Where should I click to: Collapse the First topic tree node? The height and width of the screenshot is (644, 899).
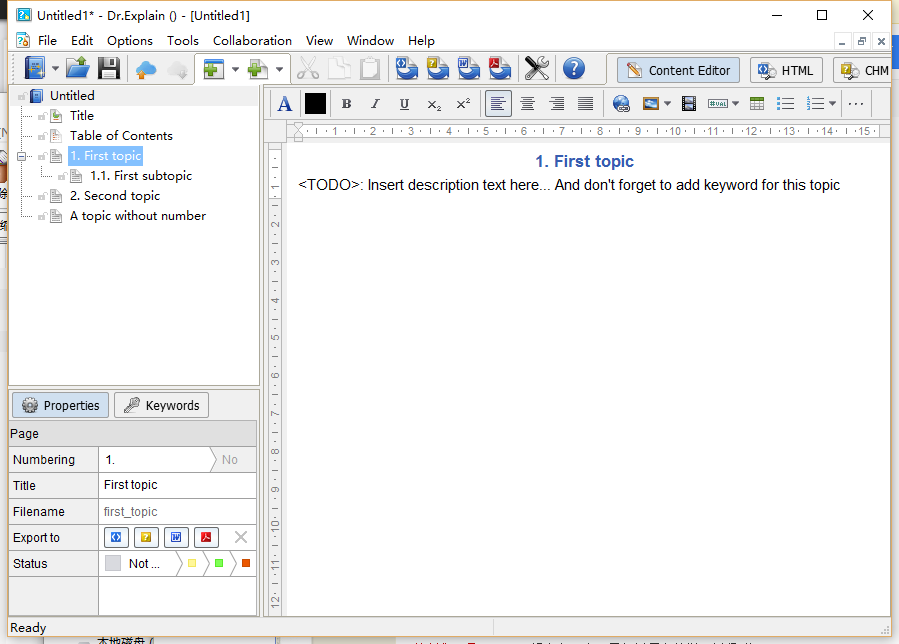click(x=21, y=156)
